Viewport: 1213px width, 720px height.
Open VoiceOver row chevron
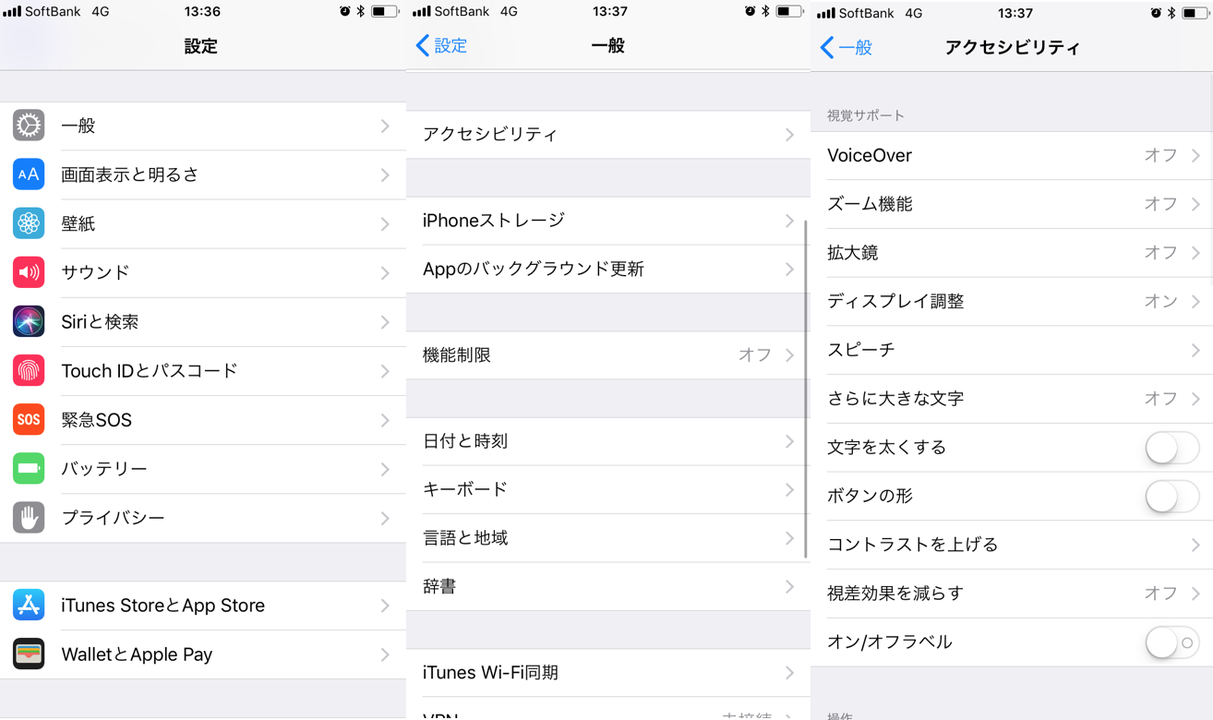pos(1196,156)
